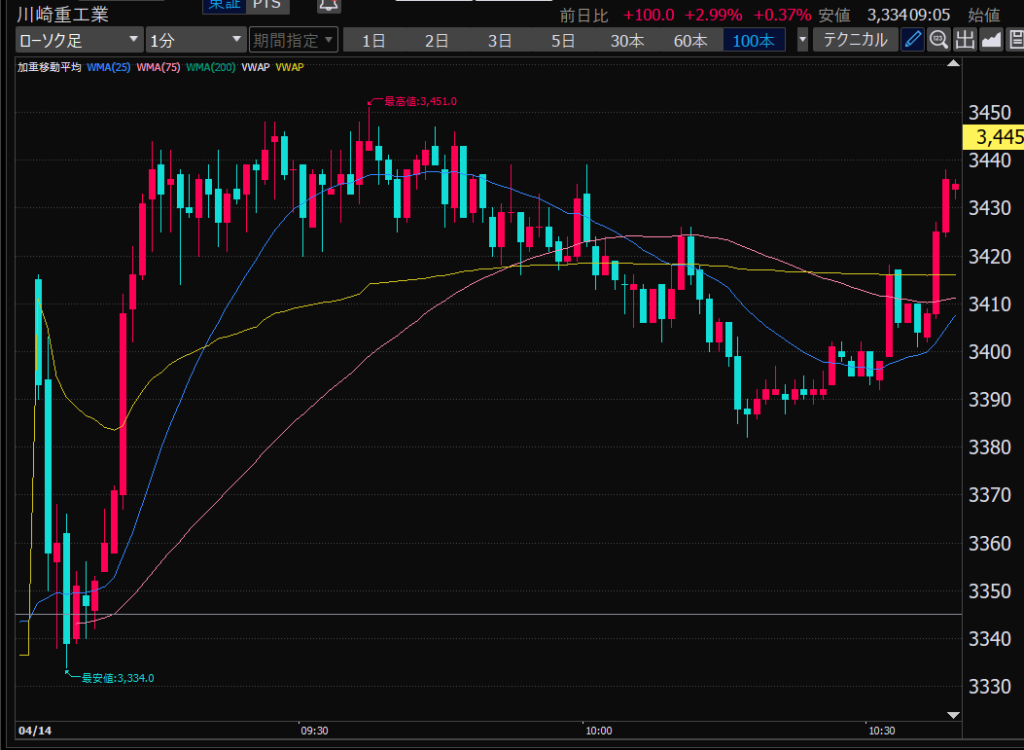This screenshot has height=750, width=1024.
Task: Toggle the 東証 market selector
Action: (224, 6)
